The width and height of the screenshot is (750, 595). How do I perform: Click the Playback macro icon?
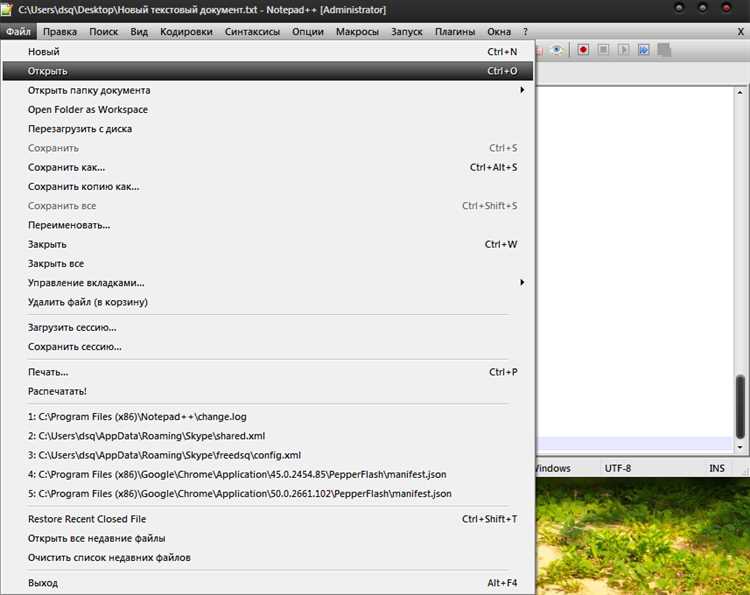point(623,50)
